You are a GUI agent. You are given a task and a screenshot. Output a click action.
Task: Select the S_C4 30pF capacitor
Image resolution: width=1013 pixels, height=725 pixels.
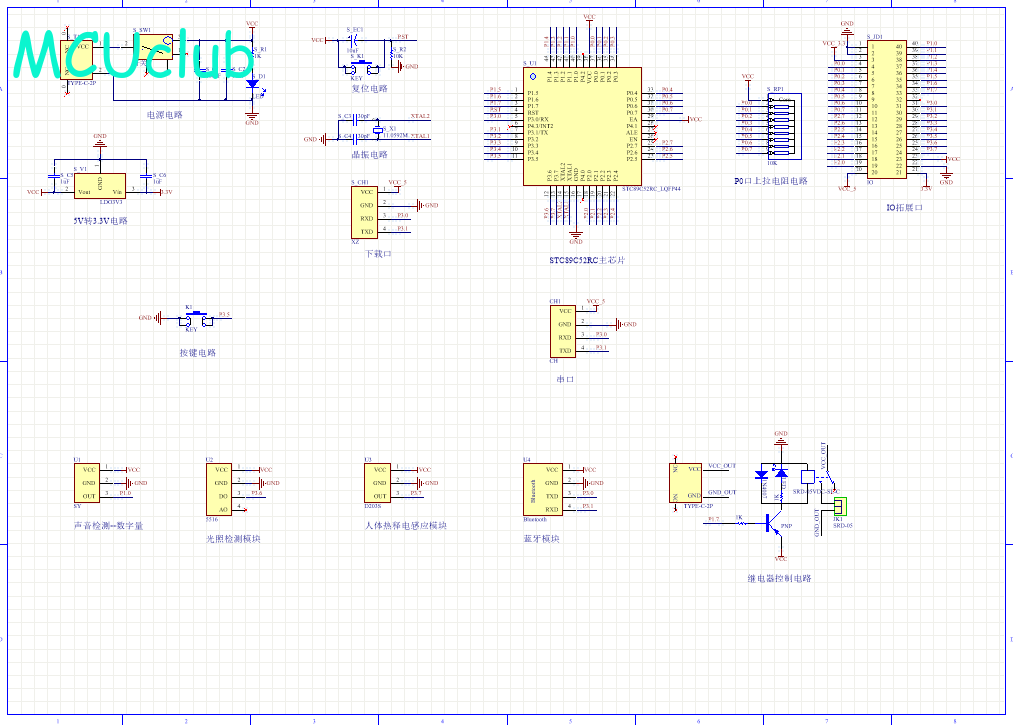(x=355, y=139)
